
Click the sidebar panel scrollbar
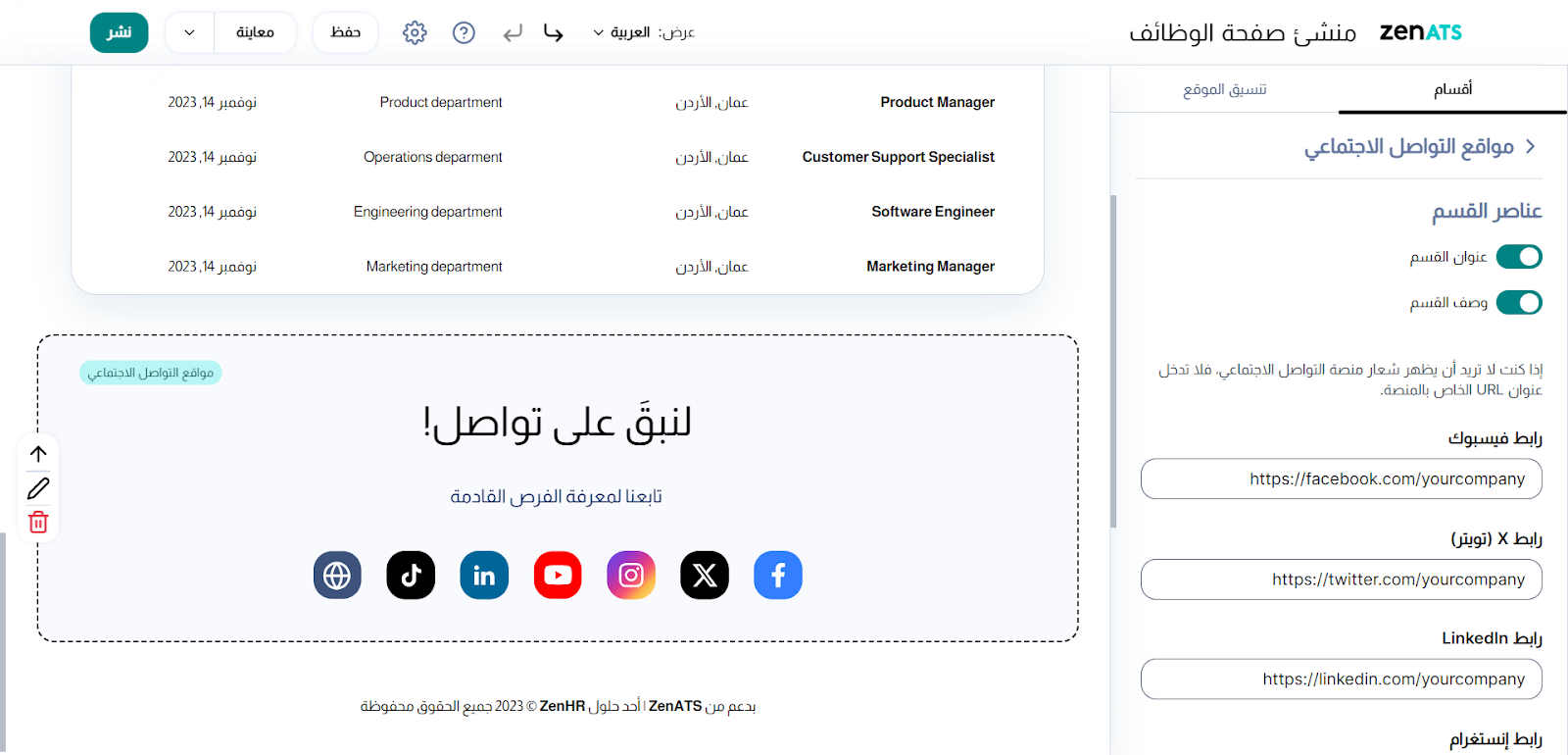(x=1113, y=361)
